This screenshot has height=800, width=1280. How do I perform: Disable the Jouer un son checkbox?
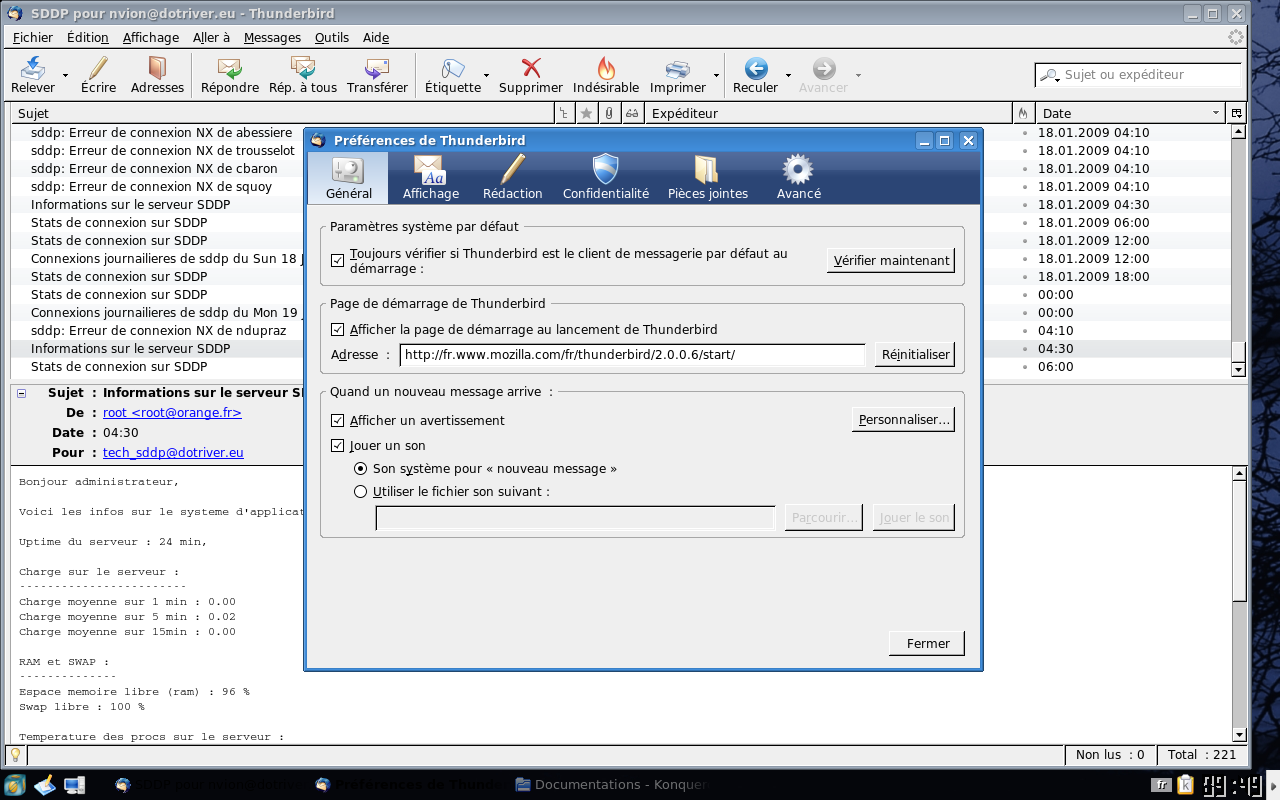(x=337, y=446)
